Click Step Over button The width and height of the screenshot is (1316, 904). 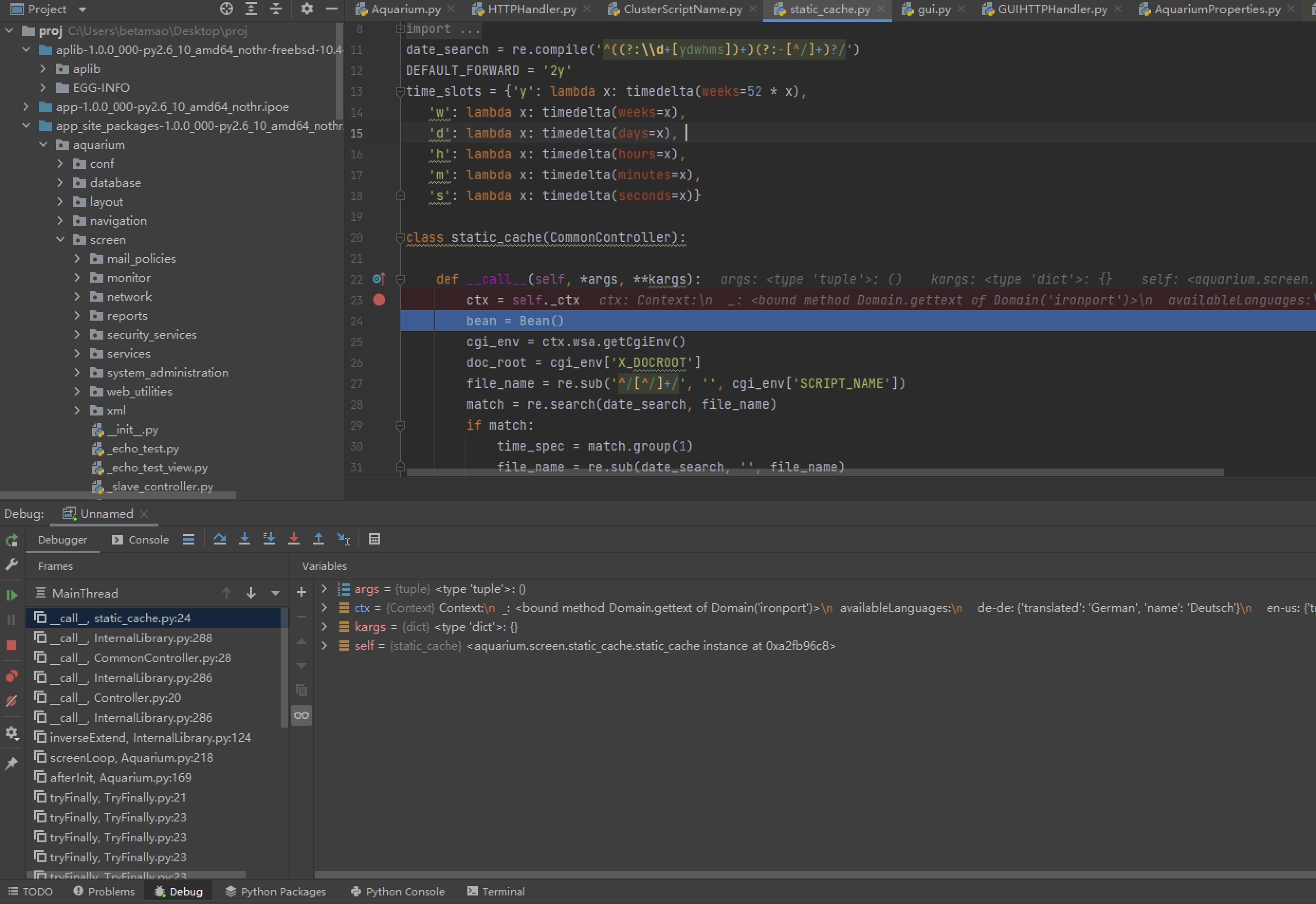pos(219,539)
